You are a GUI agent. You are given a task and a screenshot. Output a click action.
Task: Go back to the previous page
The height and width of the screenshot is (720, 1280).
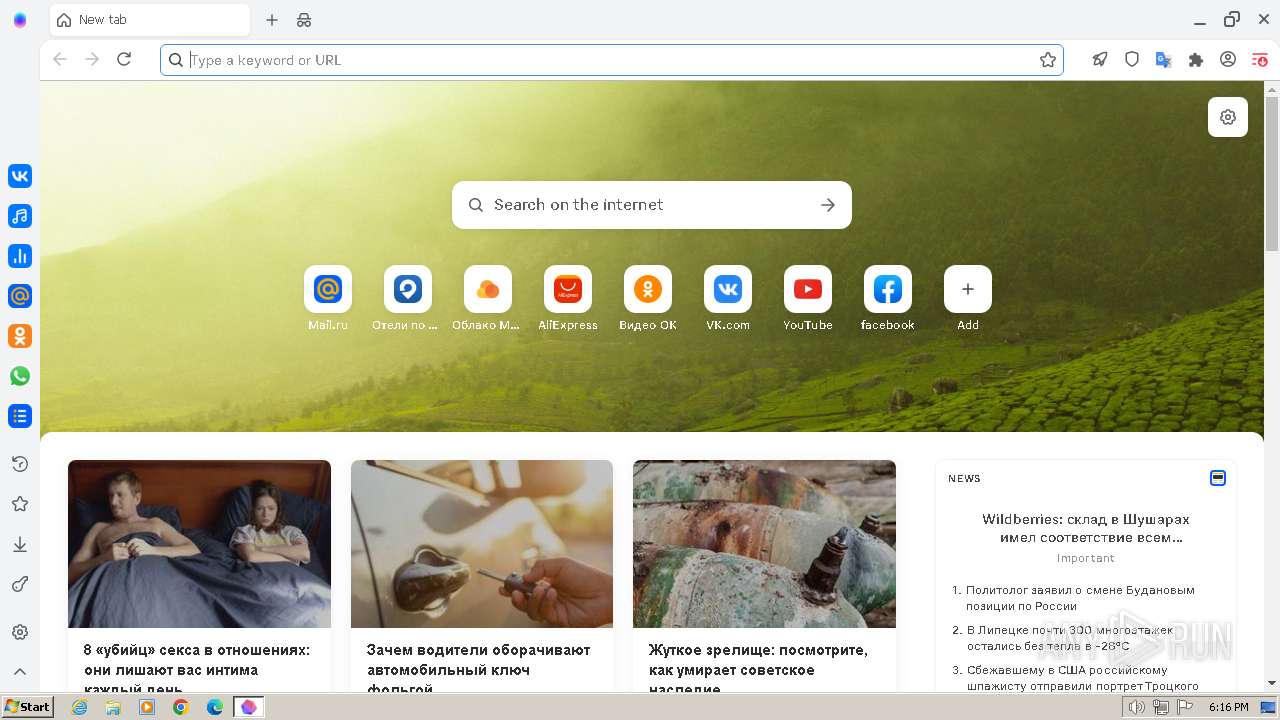click(x=60, y=60)
